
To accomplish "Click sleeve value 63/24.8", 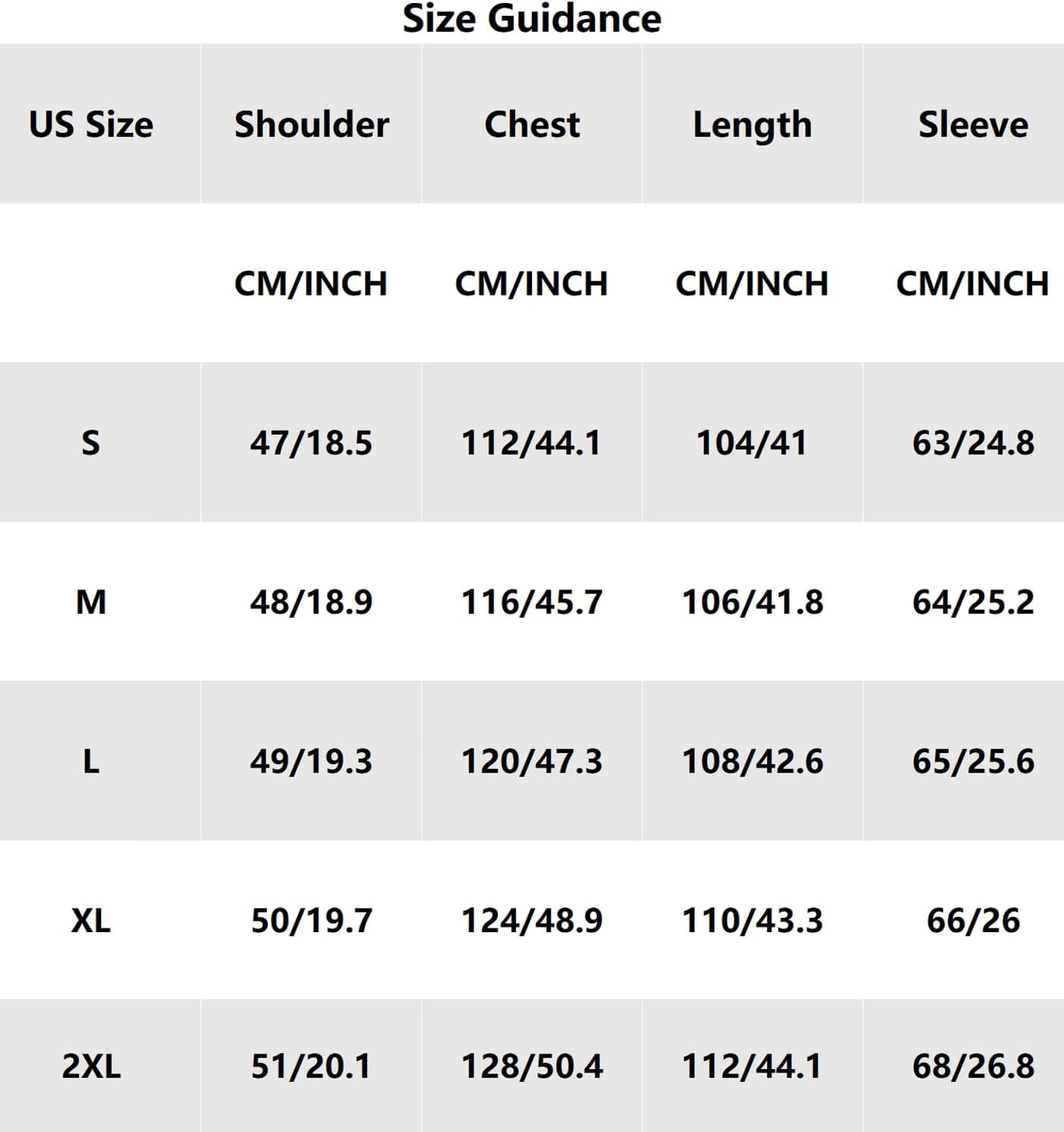I will [973, 442].
